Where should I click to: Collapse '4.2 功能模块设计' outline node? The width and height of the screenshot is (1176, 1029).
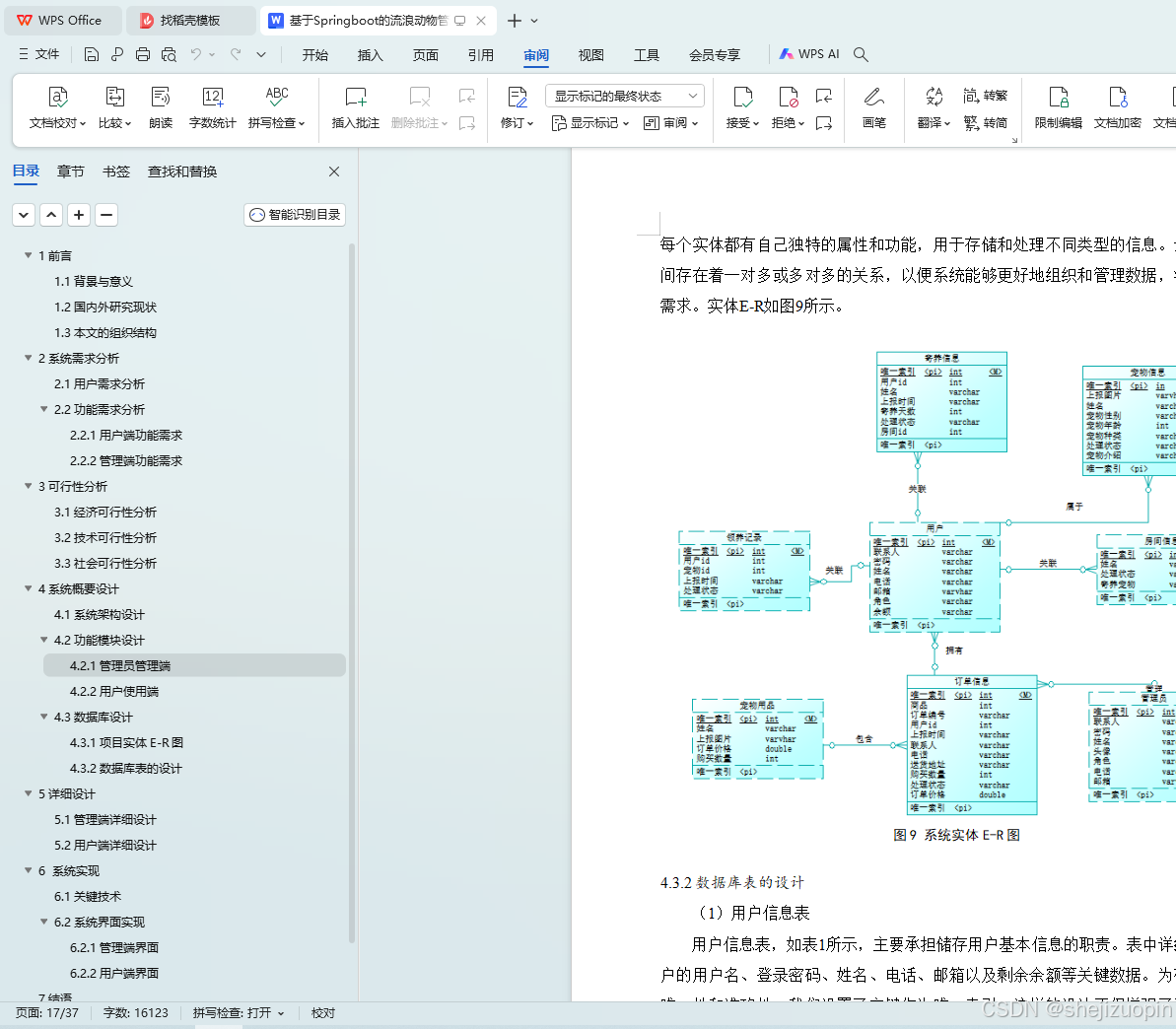(43, 640)
